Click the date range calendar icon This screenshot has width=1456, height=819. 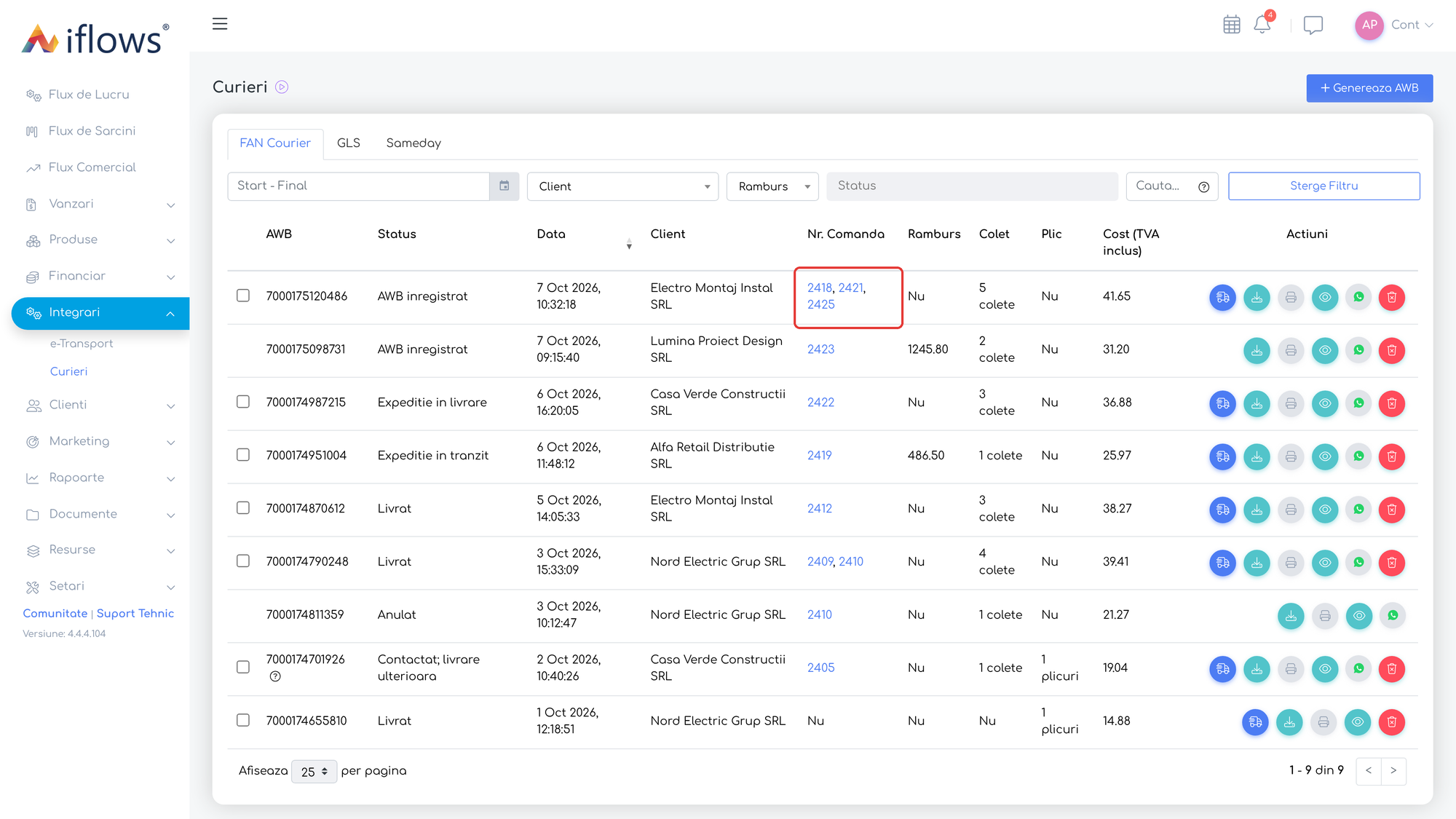click(x=504, y=186)
